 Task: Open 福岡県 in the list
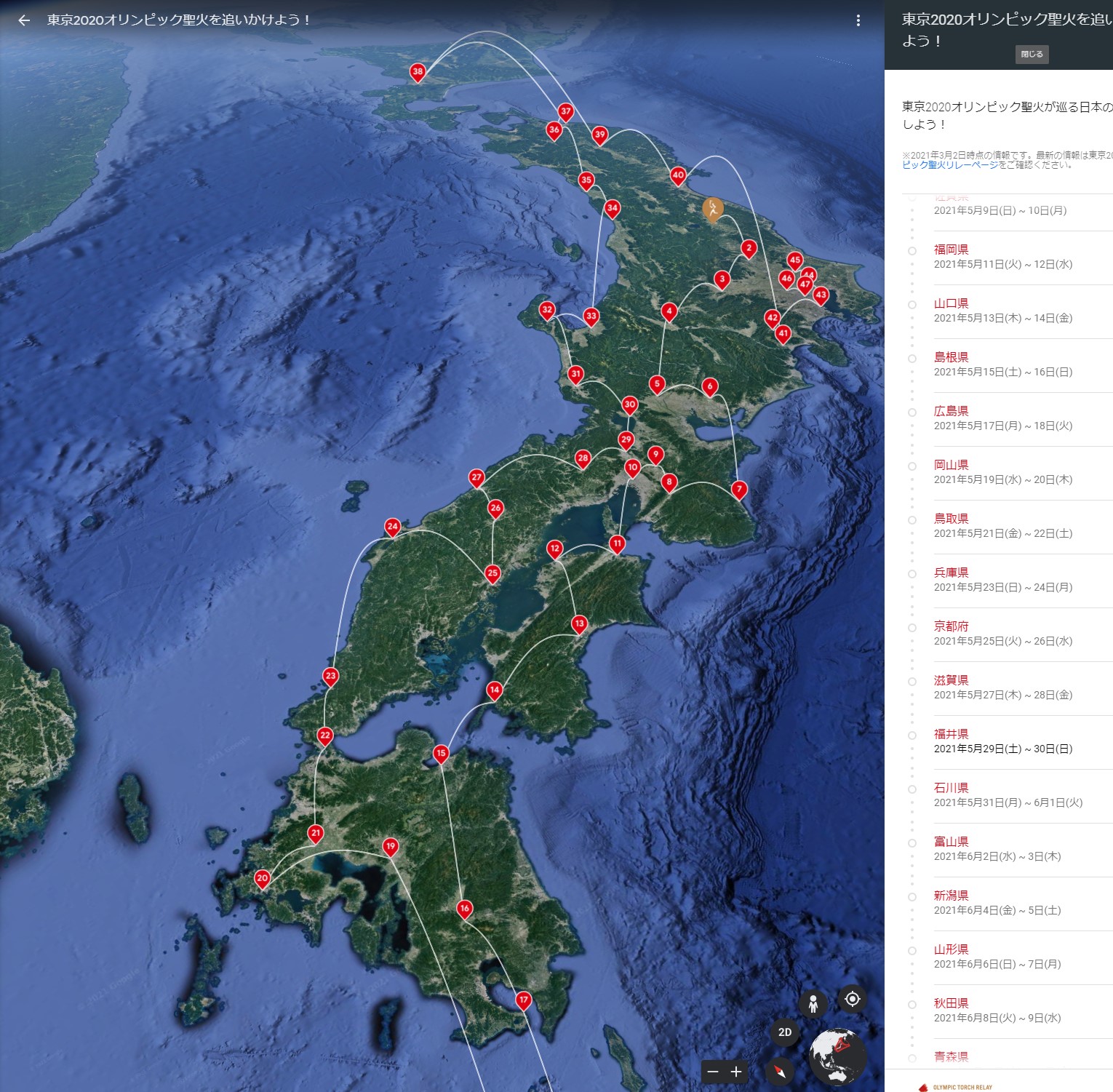click(x=952, y=250)
